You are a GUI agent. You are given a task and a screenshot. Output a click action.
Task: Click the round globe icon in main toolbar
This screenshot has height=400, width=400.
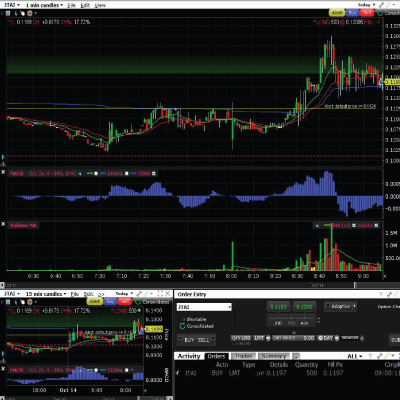pyautogui.click(x=29, y=13)
